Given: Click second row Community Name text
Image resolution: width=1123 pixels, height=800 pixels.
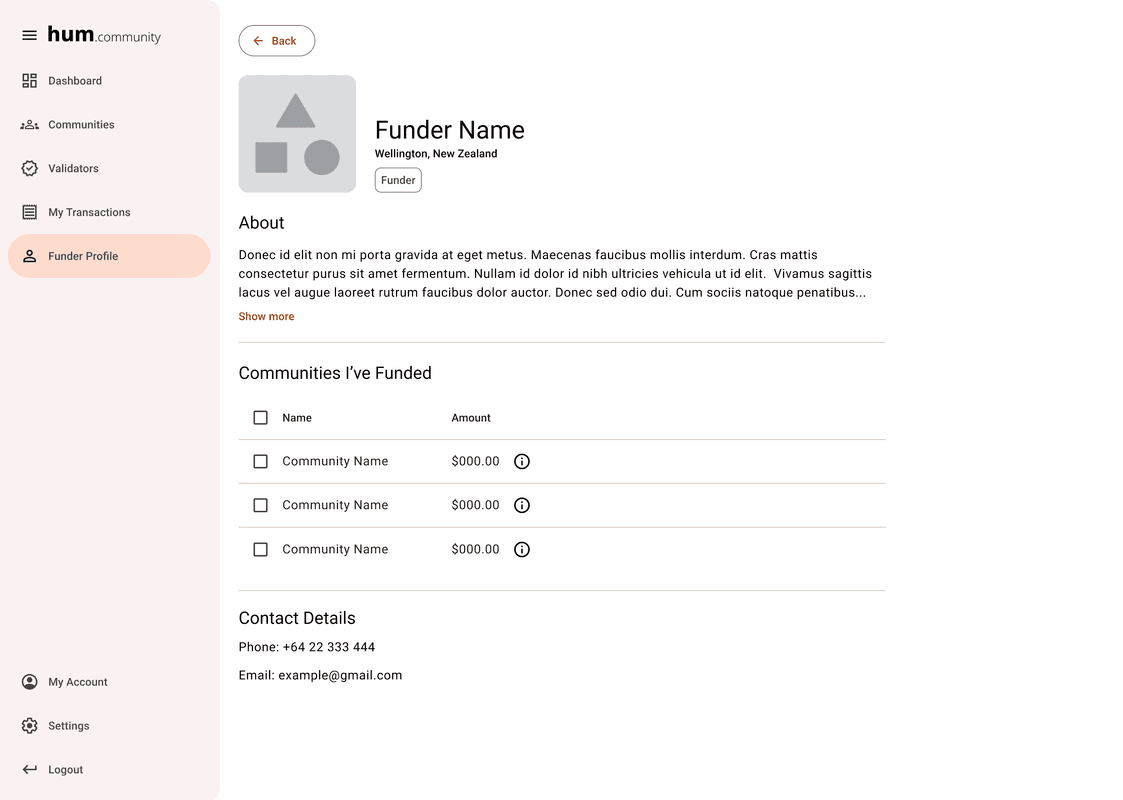Looking at the screenshot, I should 335,505.
